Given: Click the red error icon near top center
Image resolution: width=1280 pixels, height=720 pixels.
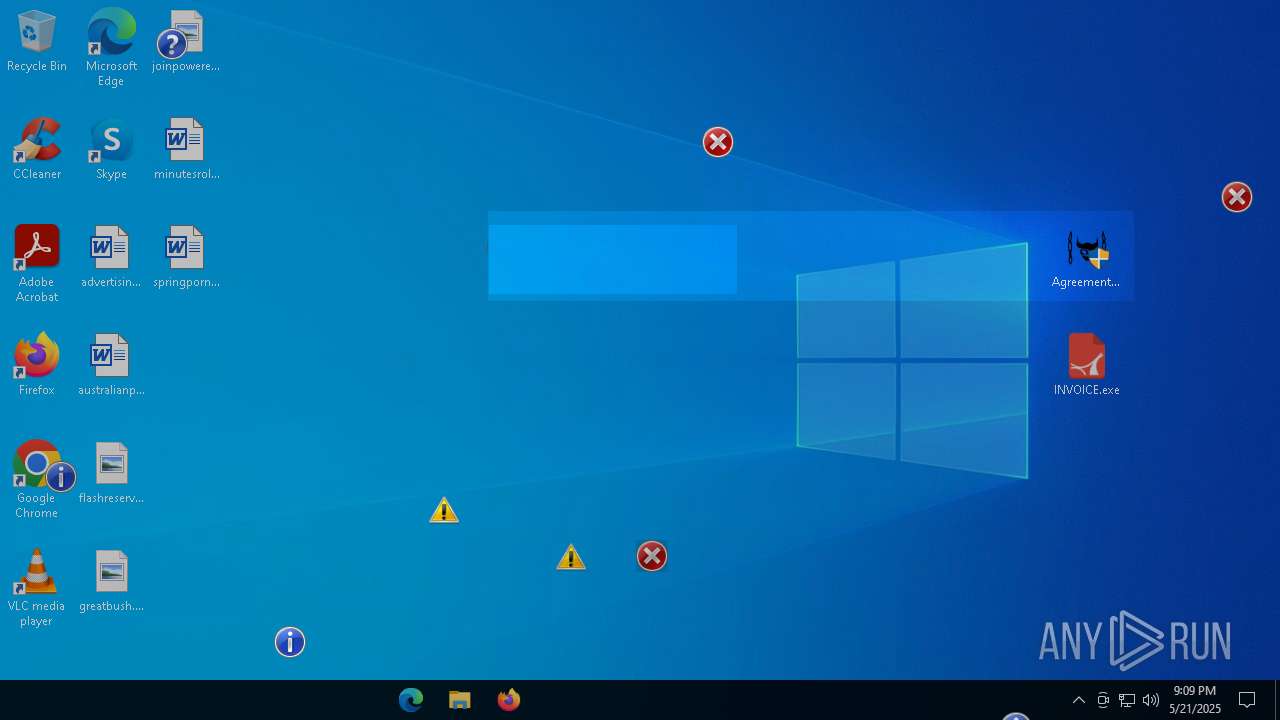Looking at the screenshot, I should [x=718, y=142].
